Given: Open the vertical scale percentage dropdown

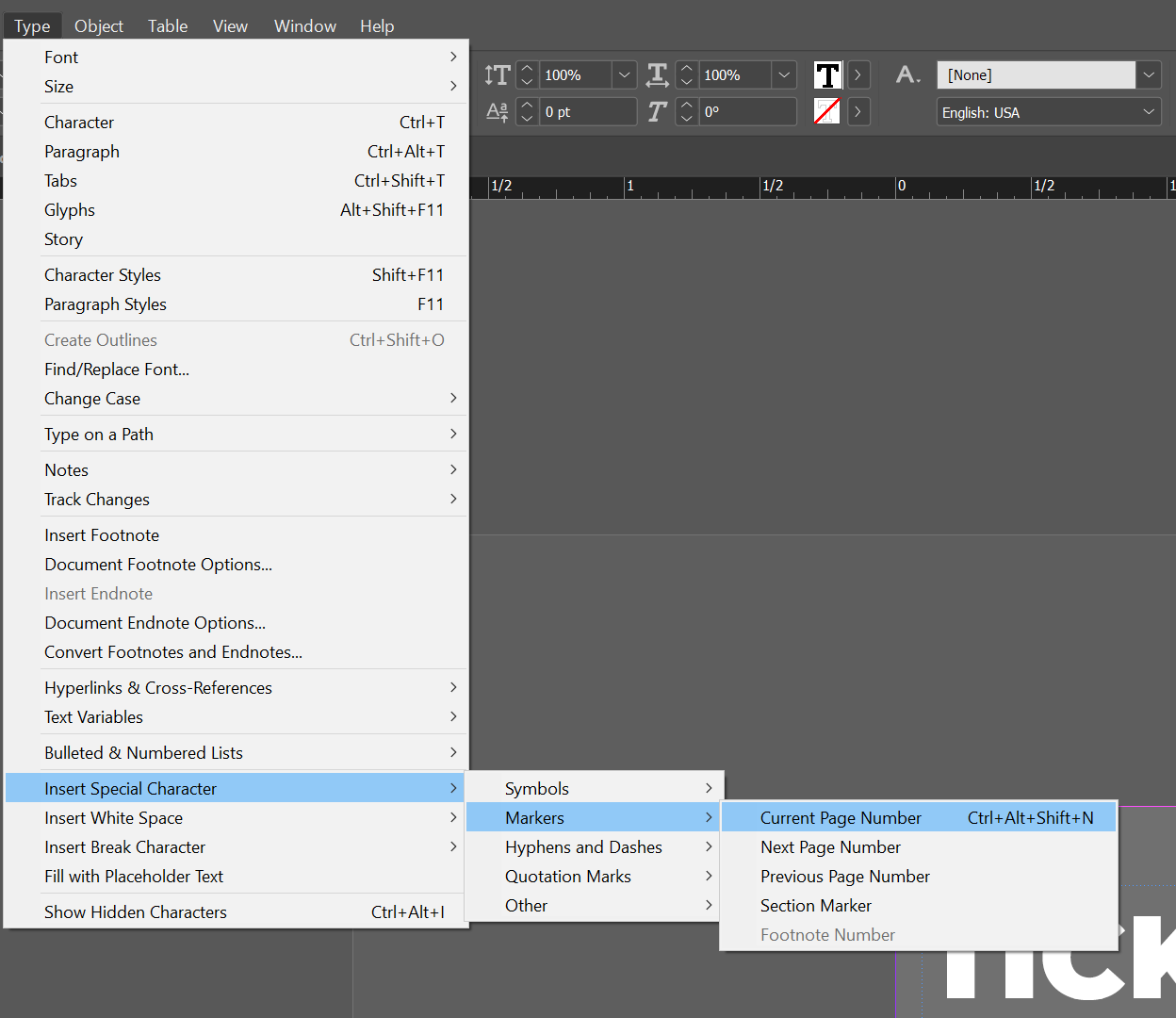Looking at the screenshot, I should tap(624, 74).
